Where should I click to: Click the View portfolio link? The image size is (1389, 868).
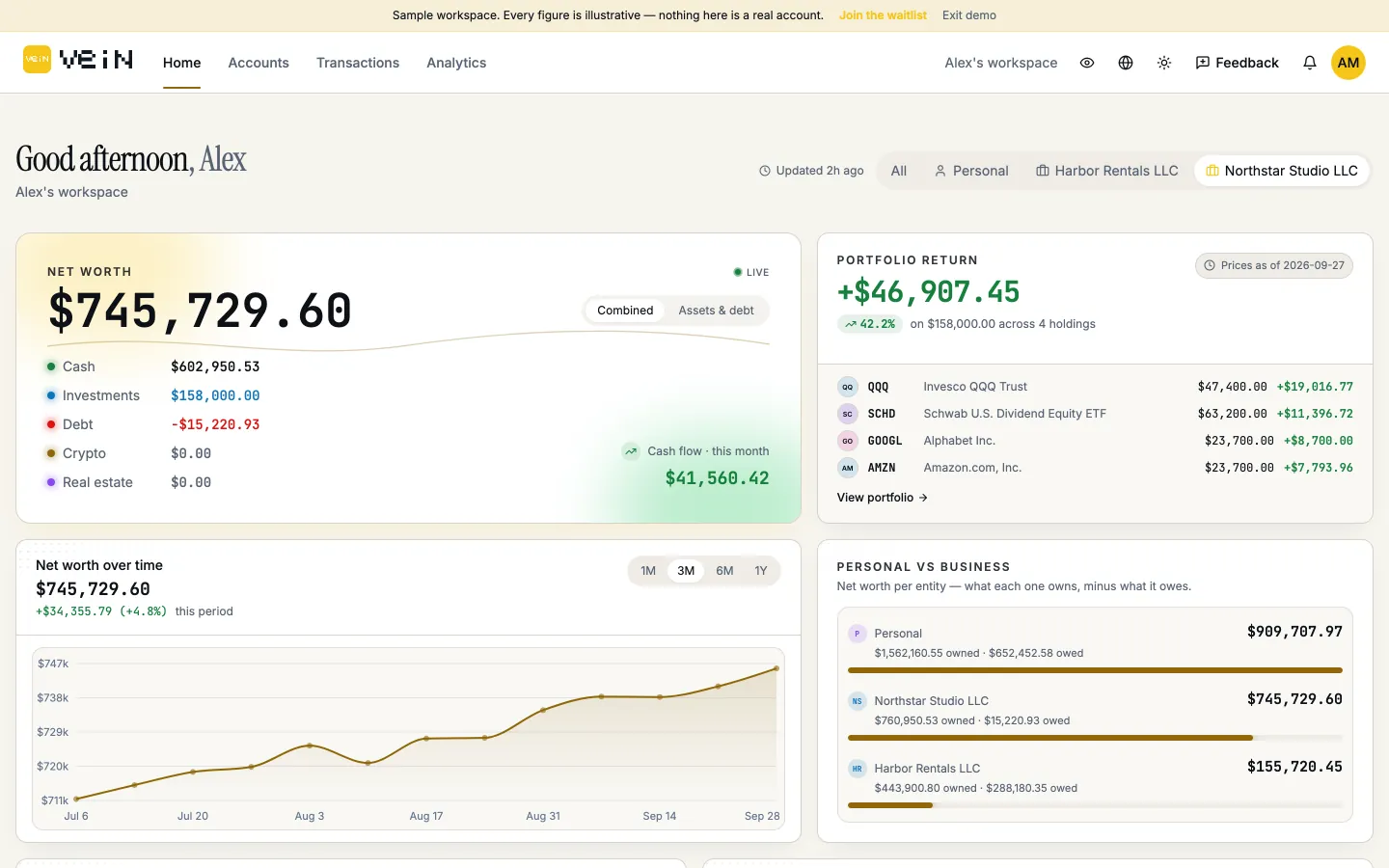coord(883,498)
